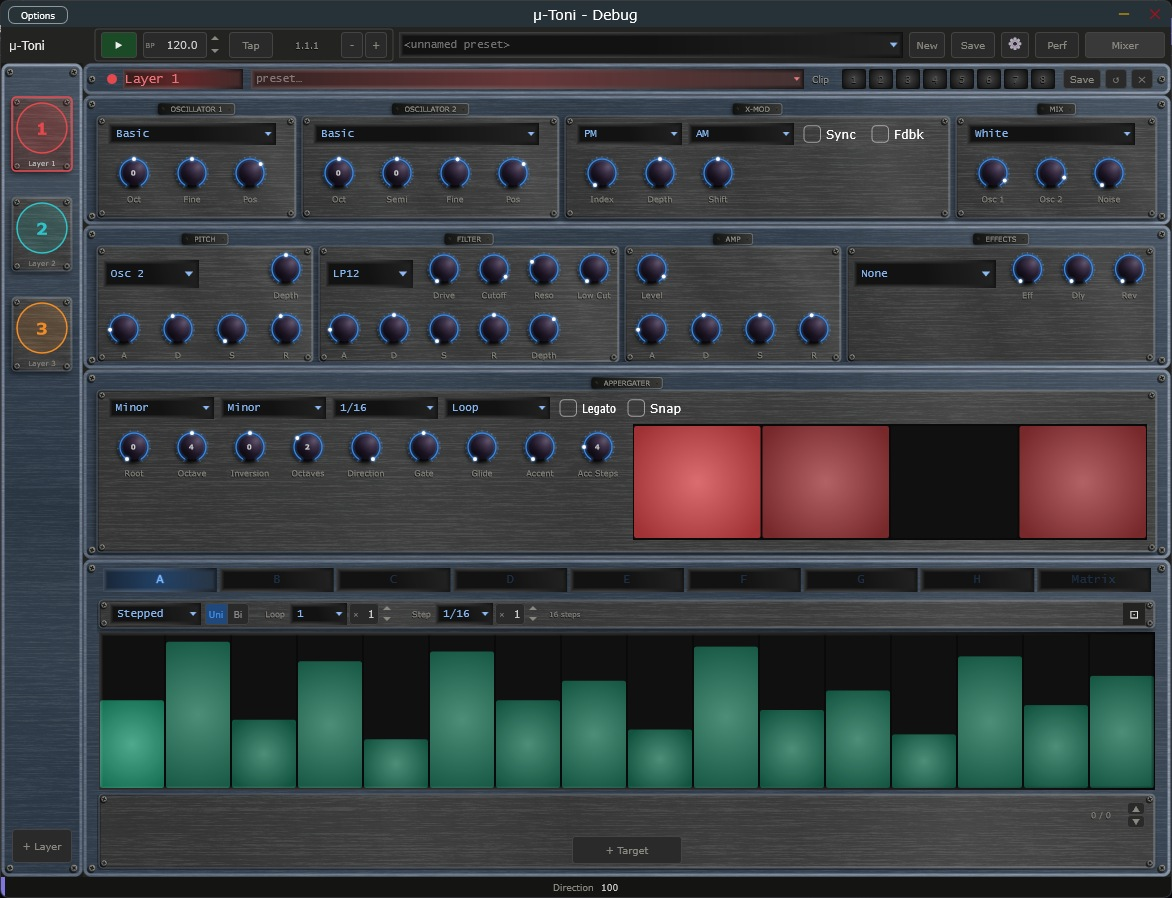Viewport: 1172px width, 898px height.
Task: Select Layer 3 circle icon in sidebar
Action: point(42,328)
